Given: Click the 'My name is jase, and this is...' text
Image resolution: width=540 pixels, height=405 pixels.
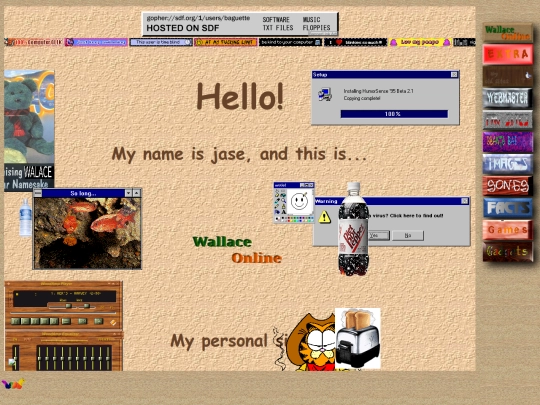Looking at the screenshot, I should (x=239, y=154).
